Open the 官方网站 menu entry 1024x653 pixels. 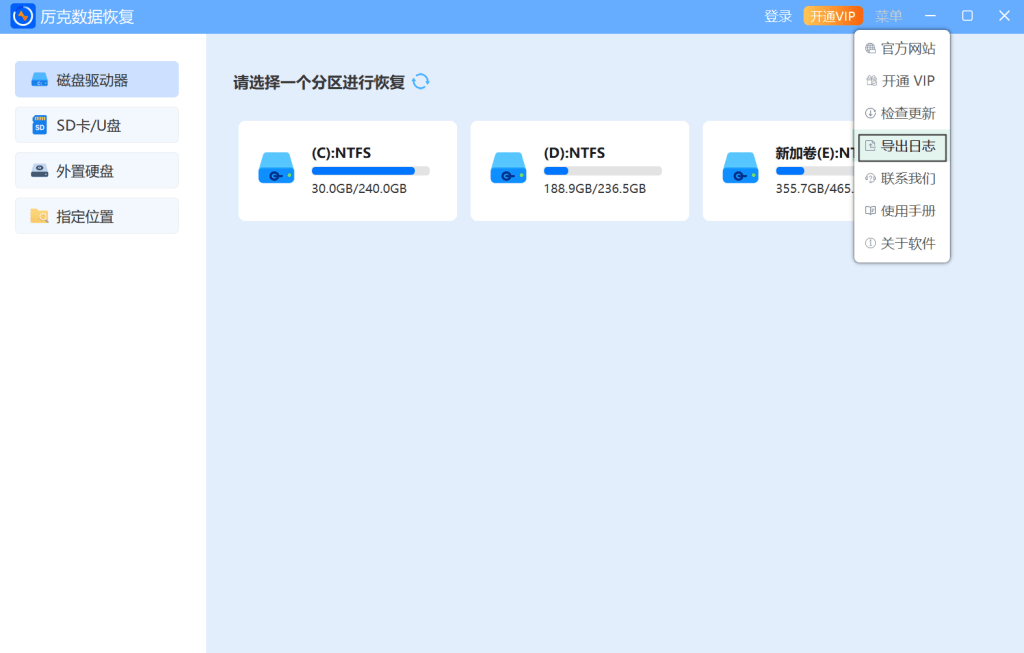pyautogui.click(x=902, y=48)
